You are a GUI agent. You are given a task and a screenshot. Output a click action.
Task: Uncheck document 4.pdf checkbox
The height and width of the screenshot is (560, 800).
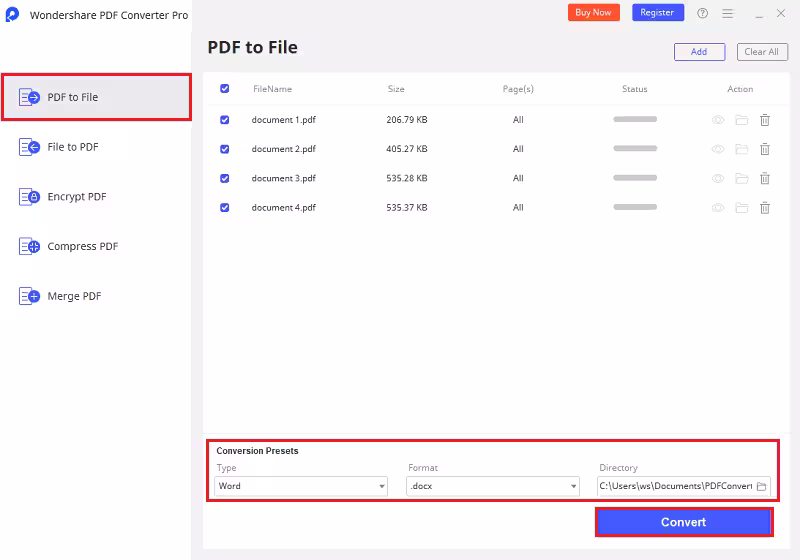tap(224, 208)
